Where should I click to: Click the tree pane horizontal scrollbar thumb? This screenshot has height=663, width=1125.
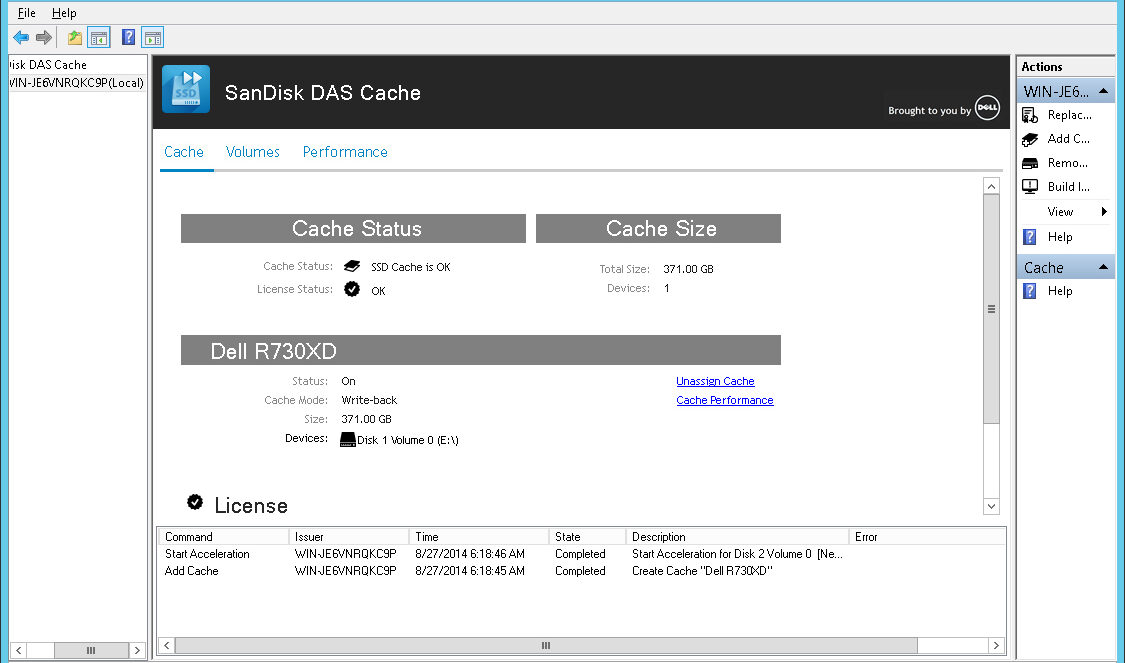pyautogui.click(x=91, y=650)
